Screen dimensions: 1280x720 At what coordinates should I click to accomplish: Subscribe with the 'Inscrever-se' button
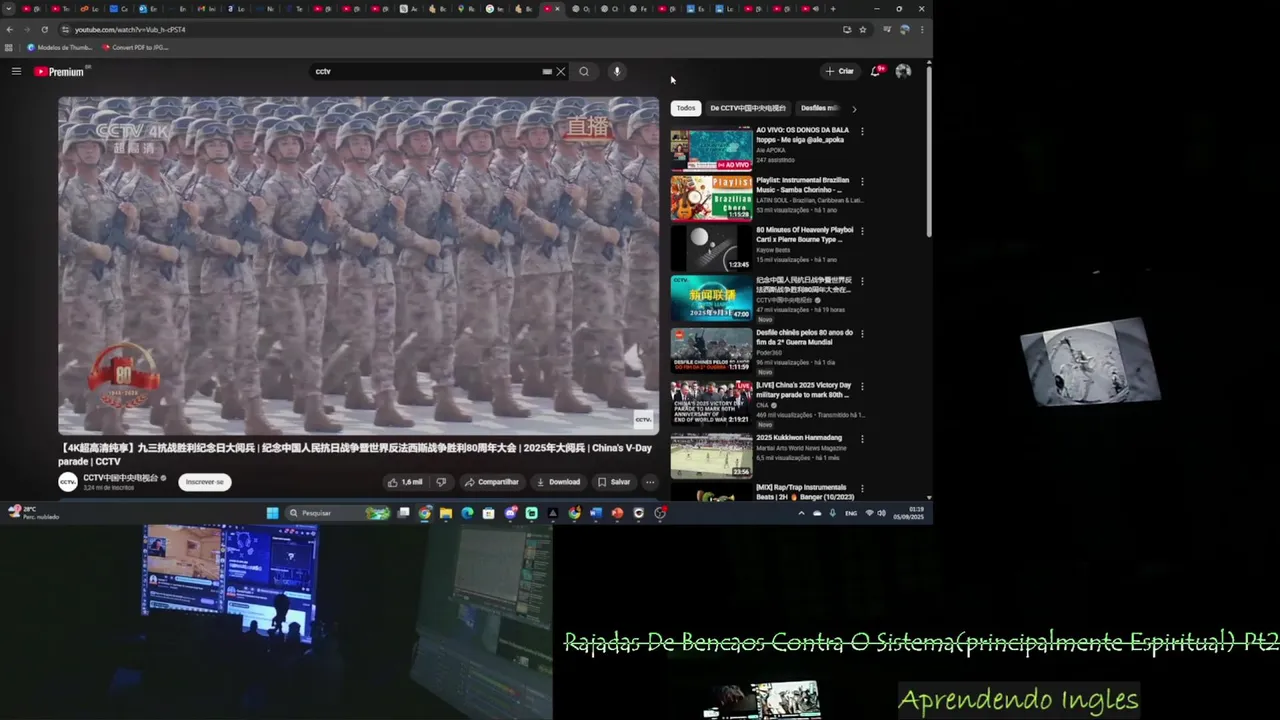(205, 482)
